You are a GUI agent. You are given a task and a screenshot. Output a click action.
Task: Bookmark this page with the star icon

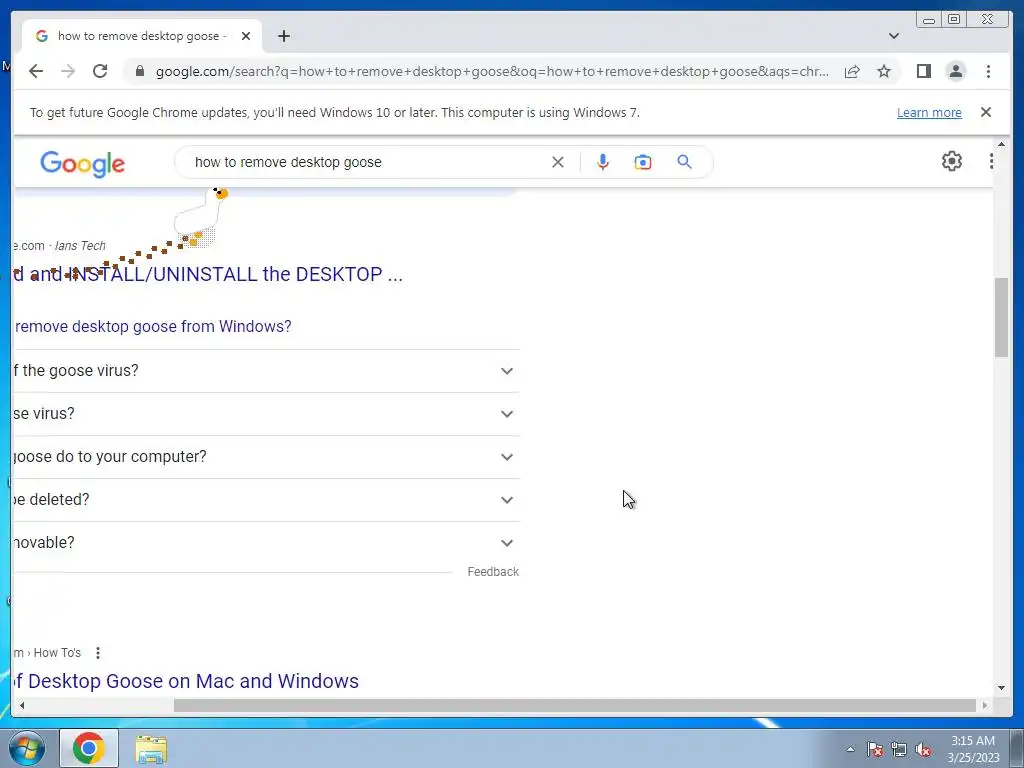(884, 71)
